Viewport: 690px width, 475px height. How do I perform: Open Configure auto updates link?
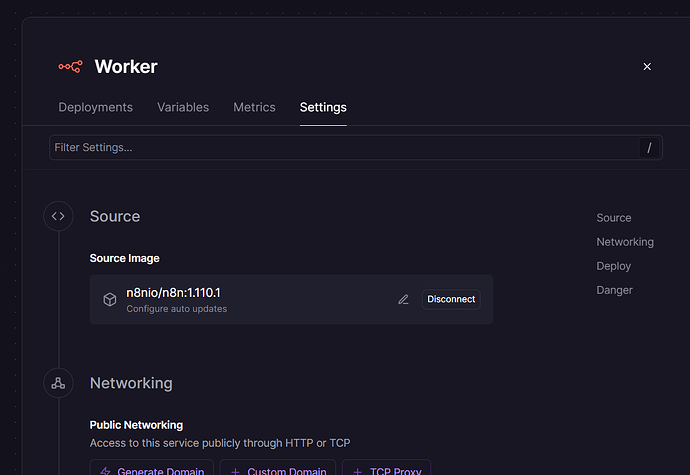pyautogui.click(x=176, y=309)
